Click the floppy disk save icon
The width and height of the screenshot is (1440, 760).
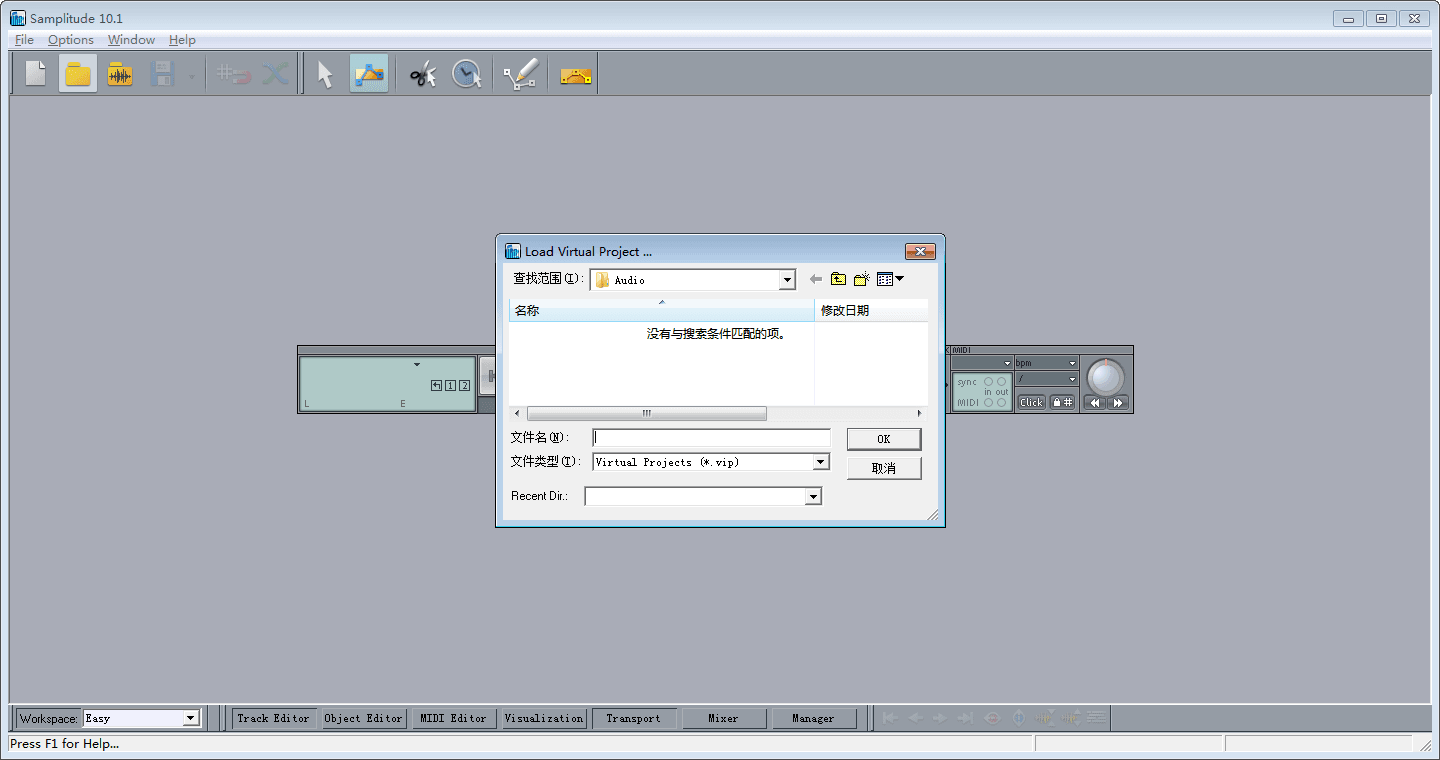click(162, 74)
